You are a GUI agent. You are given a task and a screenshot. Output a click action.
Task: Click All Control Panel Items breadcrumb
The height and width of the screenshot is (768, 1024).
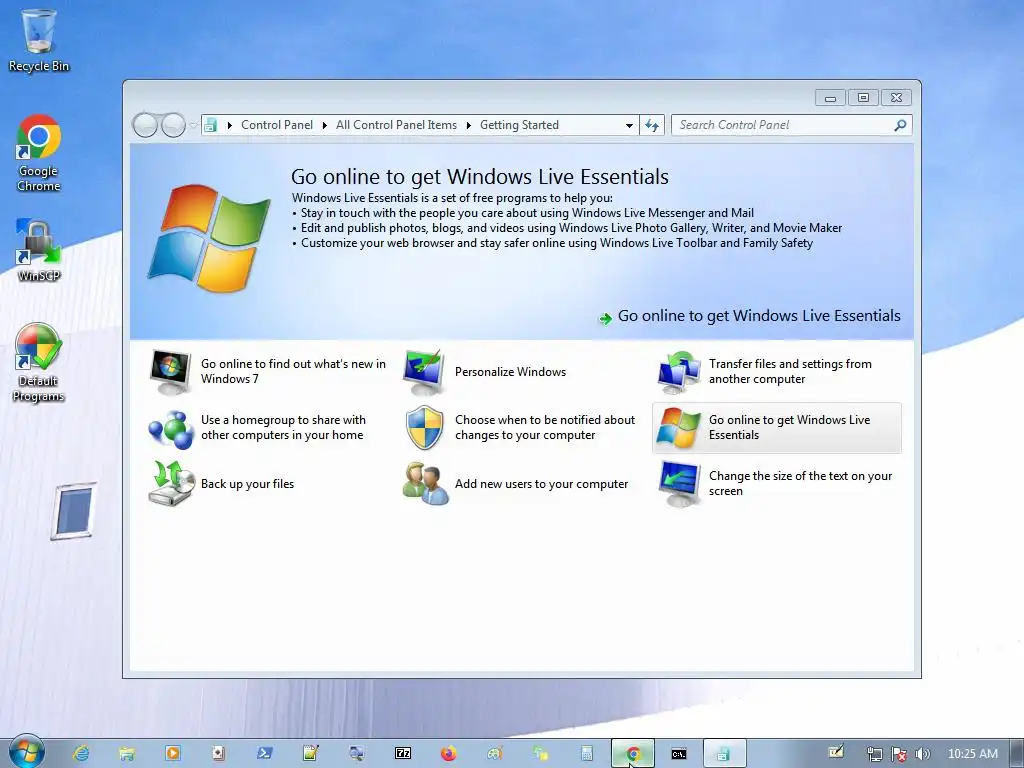396,125
